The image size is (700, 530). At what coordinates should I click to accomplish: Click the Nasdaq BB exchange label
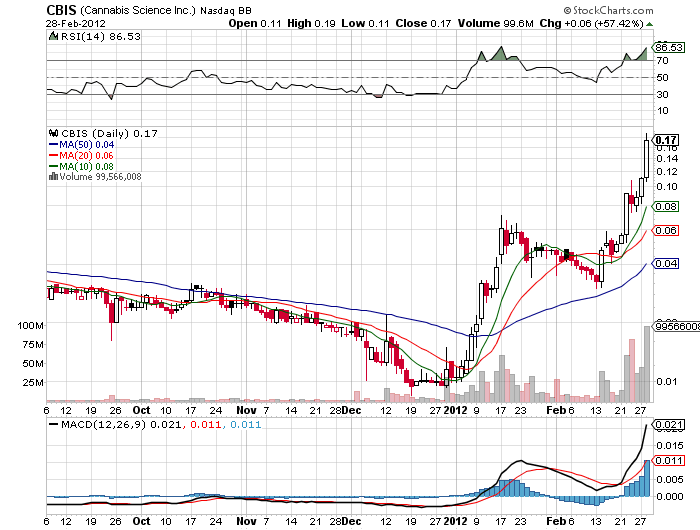[225, 11]
